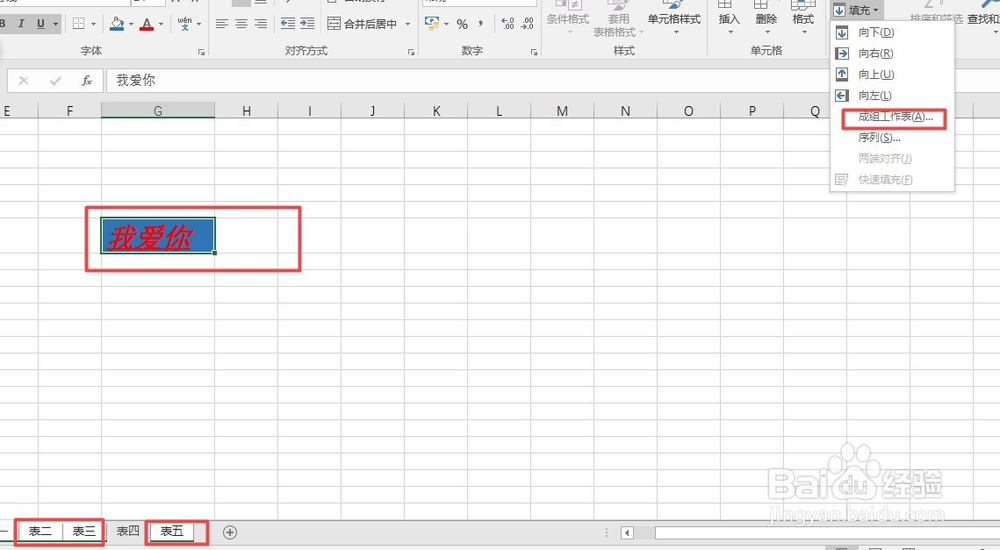Open fill color dropdown arrow
This screenshot has width=1000, height=550.
131,24
